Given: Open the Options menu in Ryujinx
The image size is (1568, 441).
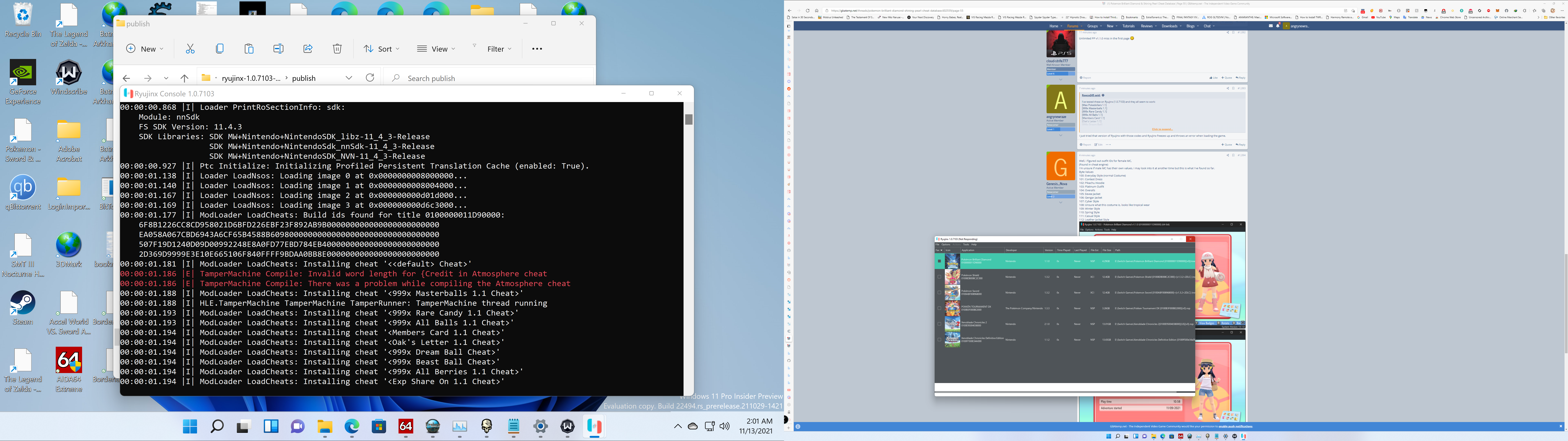Looking at the screenshot, I should 946,244.
